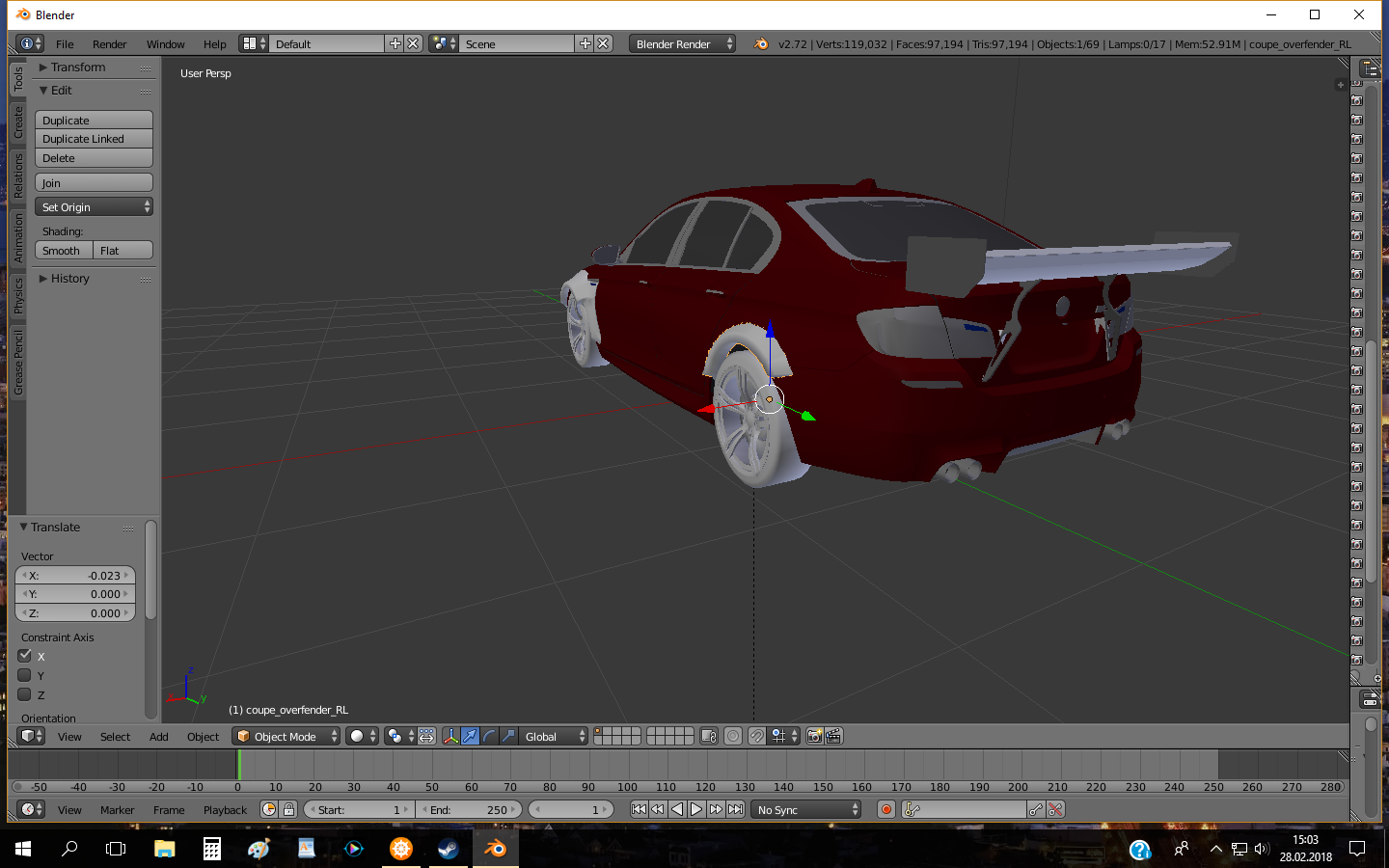Click the Duplicate Linked button
This screenshot has width=1389, height=868.
point(94,139)
